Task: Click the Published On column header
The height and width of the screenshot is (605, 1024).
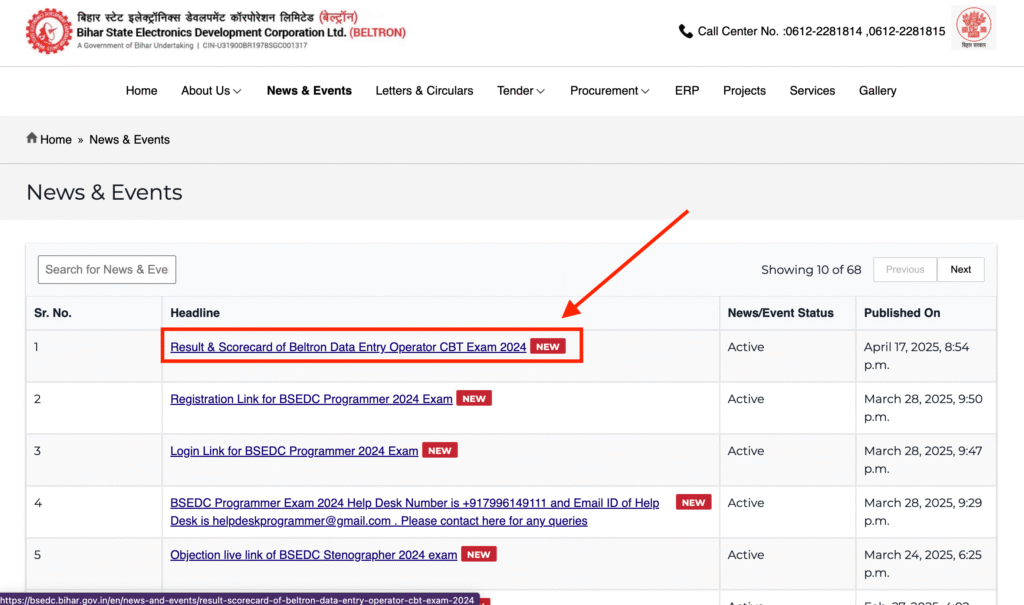Action: point(902,313)
